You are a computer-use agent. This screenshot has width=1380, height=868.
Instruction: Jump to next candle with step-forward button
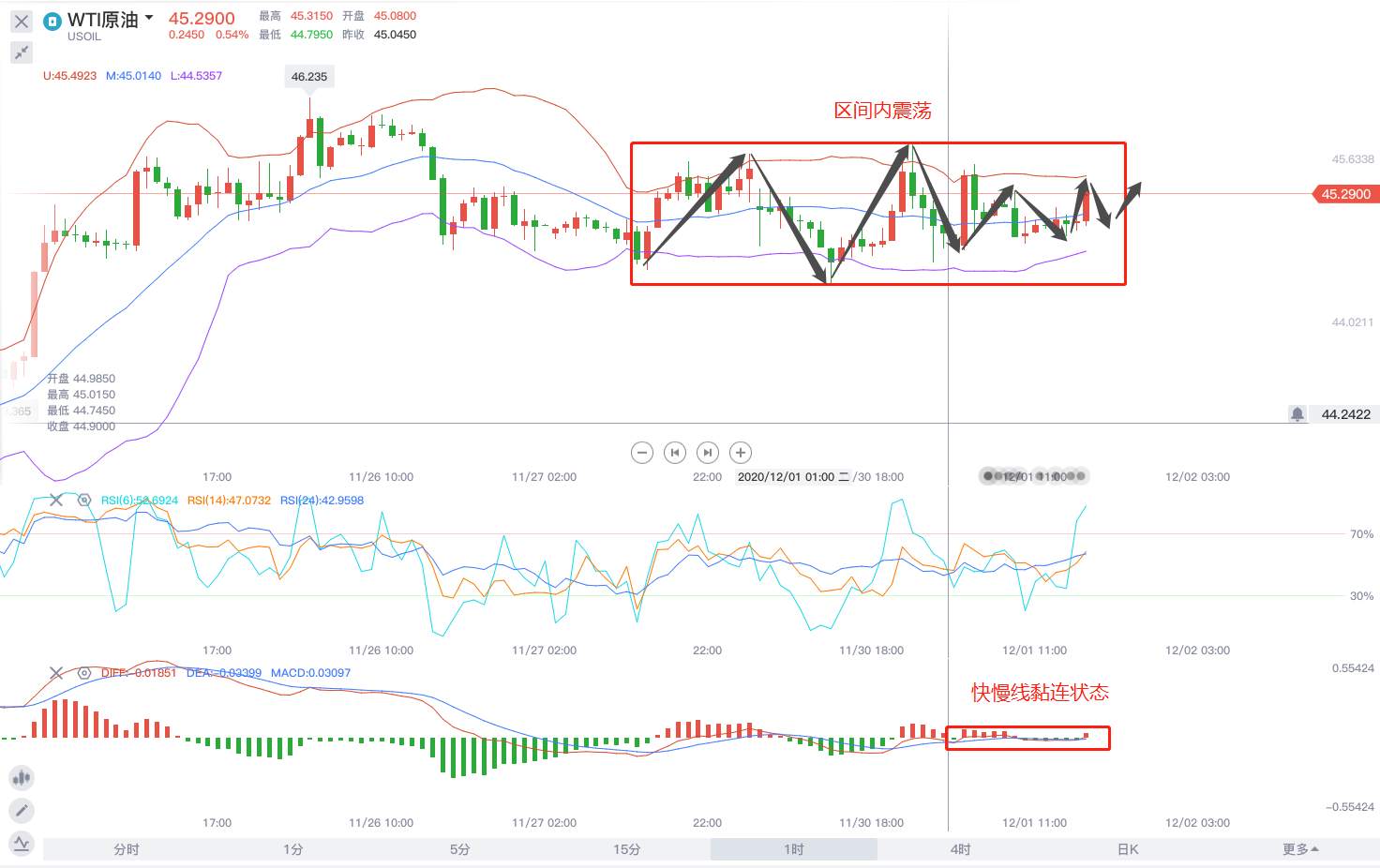click(708, 453)
